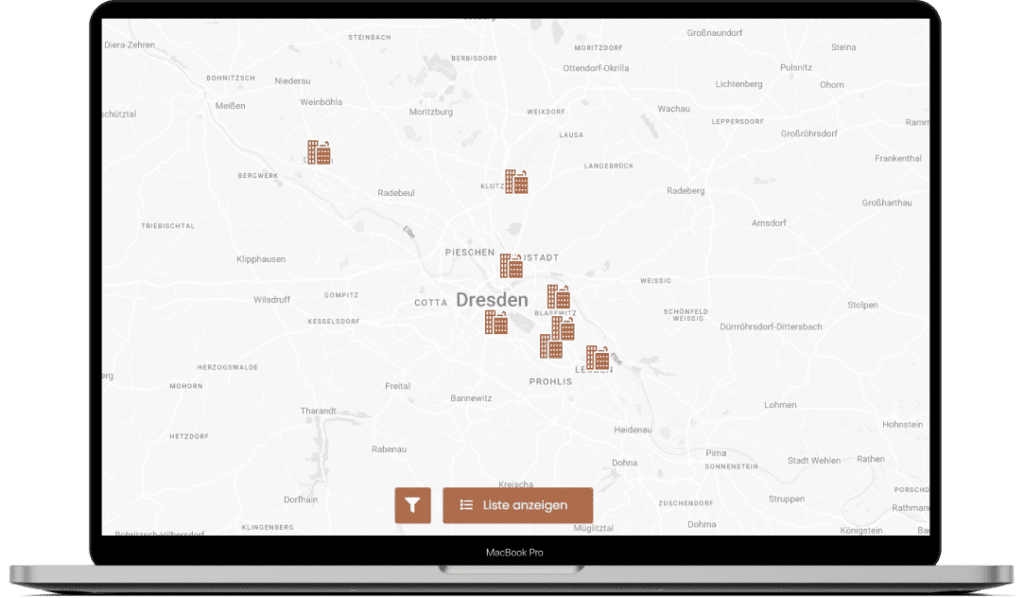Click the 'Liste anzeigen' button
This screenshot has height=598, width=1024.
517,506
